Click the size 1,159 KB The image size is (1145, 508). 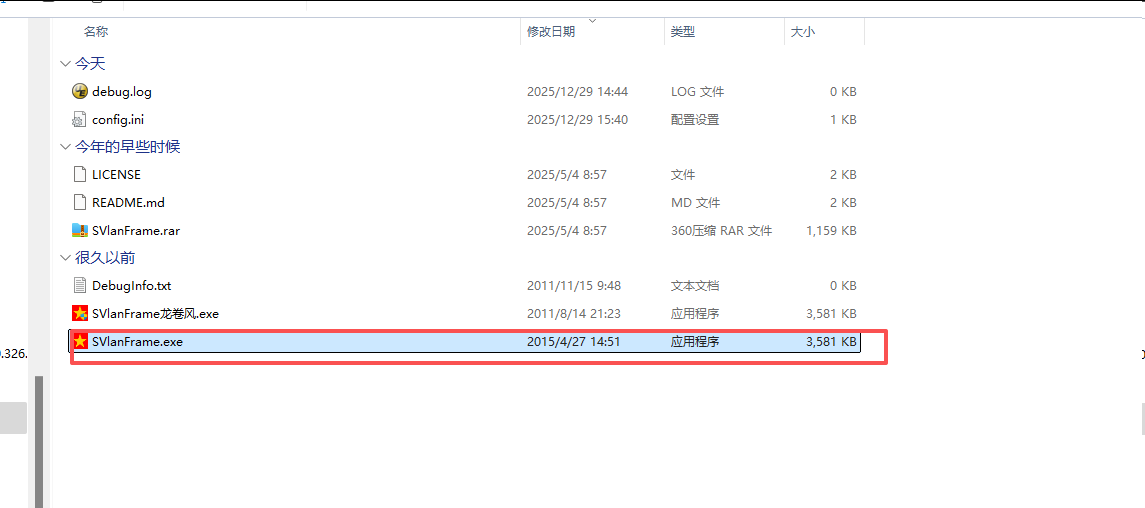coord(831,231)
